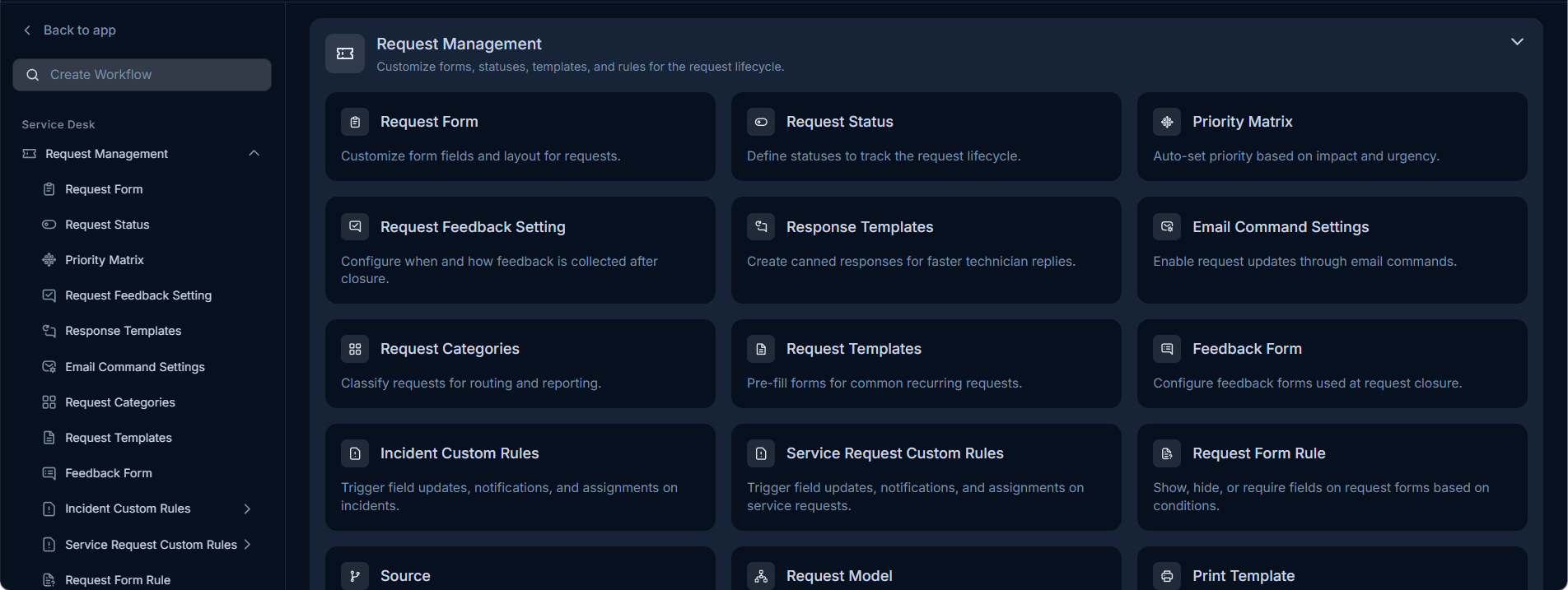Click 'Pre-fill forms for common recurring requests.' text
Screen dimensions: 1568x590
884,383
